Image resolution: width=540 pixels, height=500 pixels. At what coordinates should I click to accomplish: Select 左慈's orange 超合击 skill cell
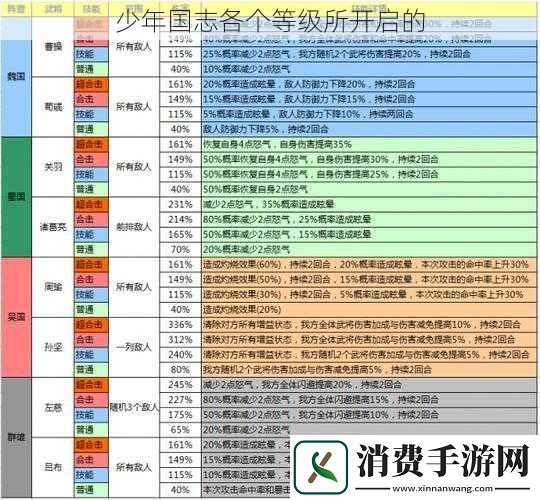point(91,385)
